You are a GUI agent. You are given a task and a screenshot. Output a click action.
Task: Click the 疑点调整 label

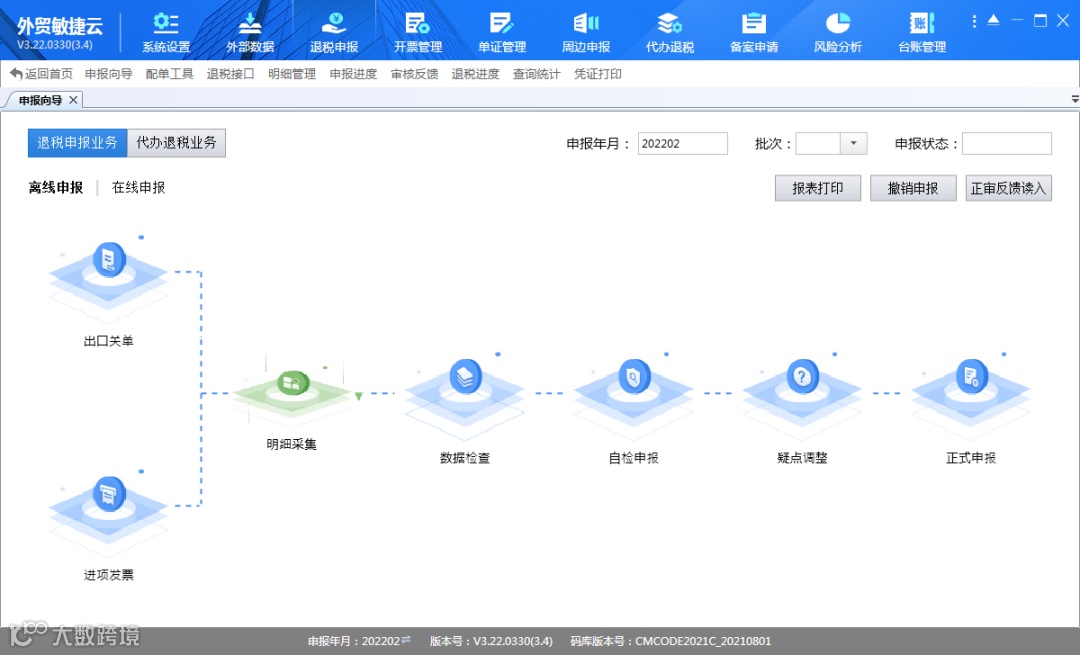802,458
